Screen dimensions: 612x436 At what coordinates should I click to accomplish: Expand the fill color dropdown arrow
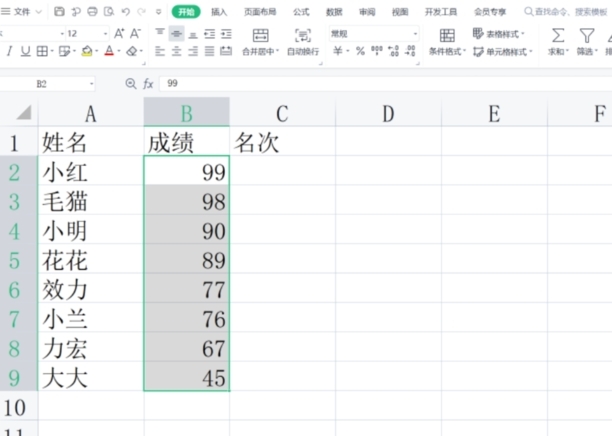(96, 51)
